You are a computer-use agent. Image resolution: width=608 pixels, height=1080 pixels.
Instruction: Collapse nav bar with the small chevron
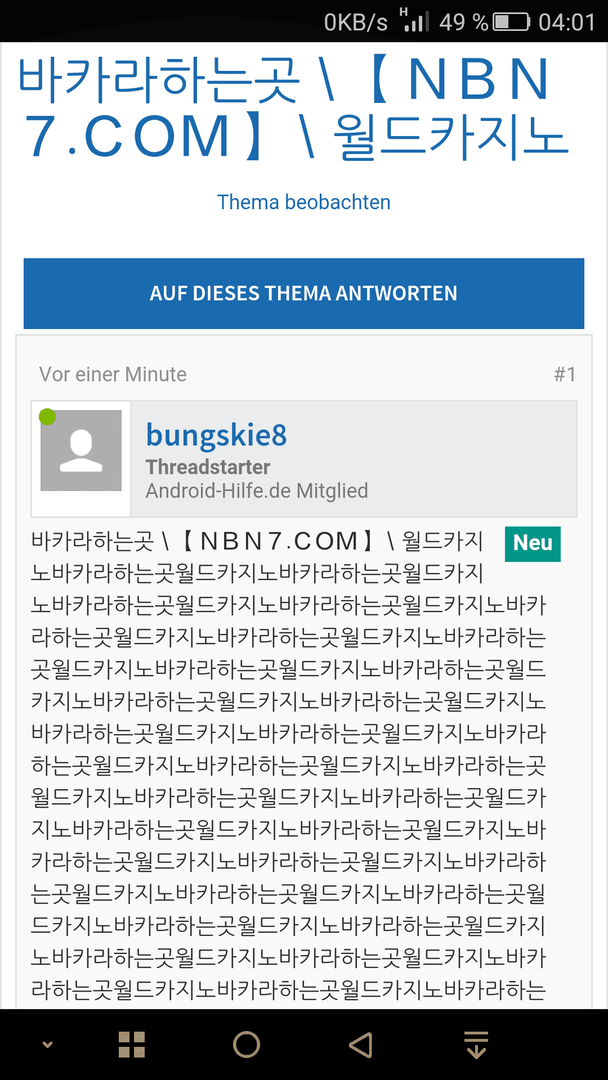(x=48, y=1044)
